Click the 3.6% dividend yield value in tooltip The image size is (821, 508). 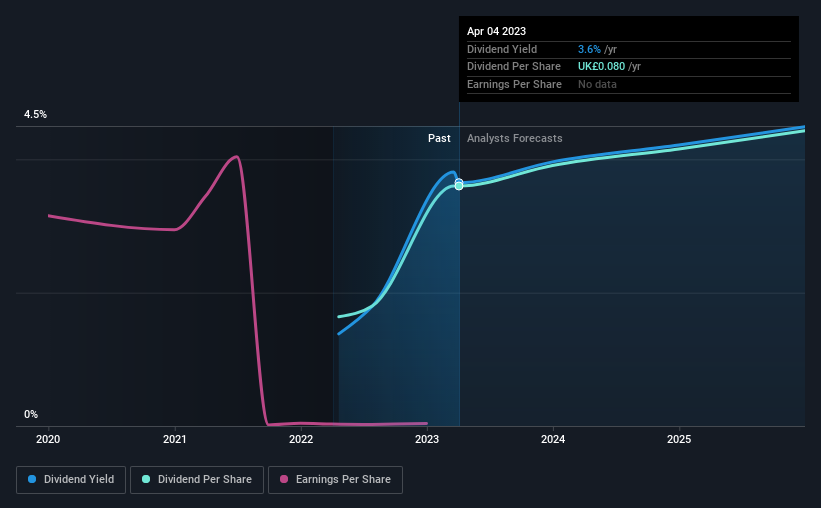(589, 49)
